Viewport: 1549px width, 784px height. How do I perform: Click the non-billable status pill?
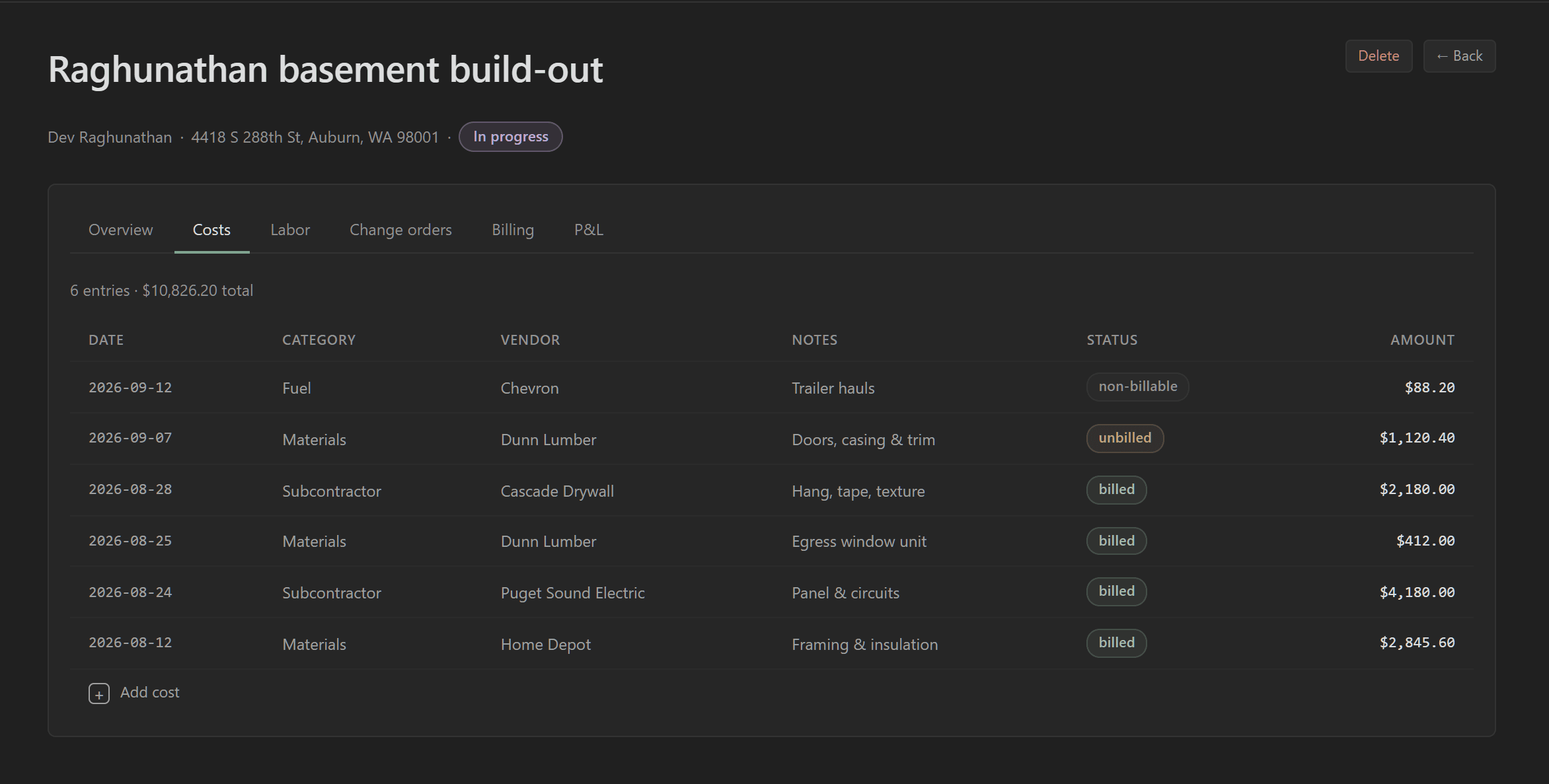(x=1137, y=387)
